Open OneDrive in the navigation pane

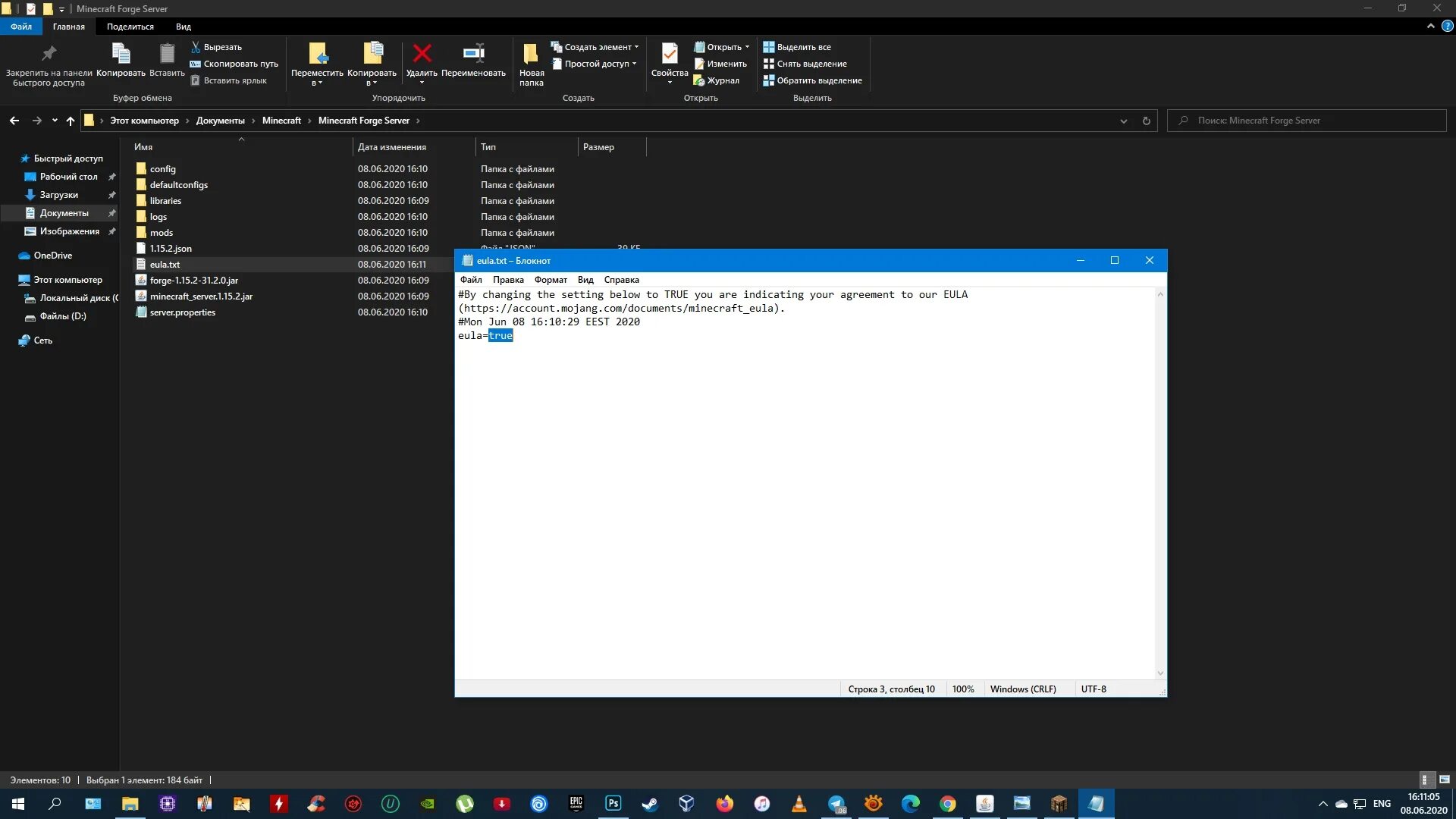click(x=52, y=256)
